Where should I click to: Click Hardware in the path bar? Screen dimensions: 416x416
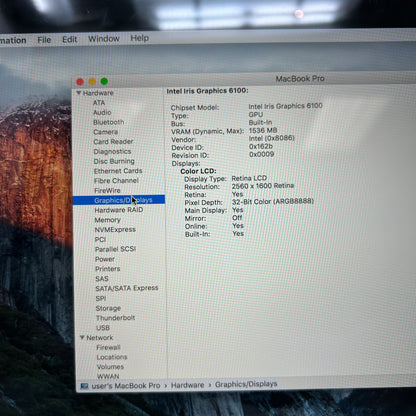[x=187, y=385]
